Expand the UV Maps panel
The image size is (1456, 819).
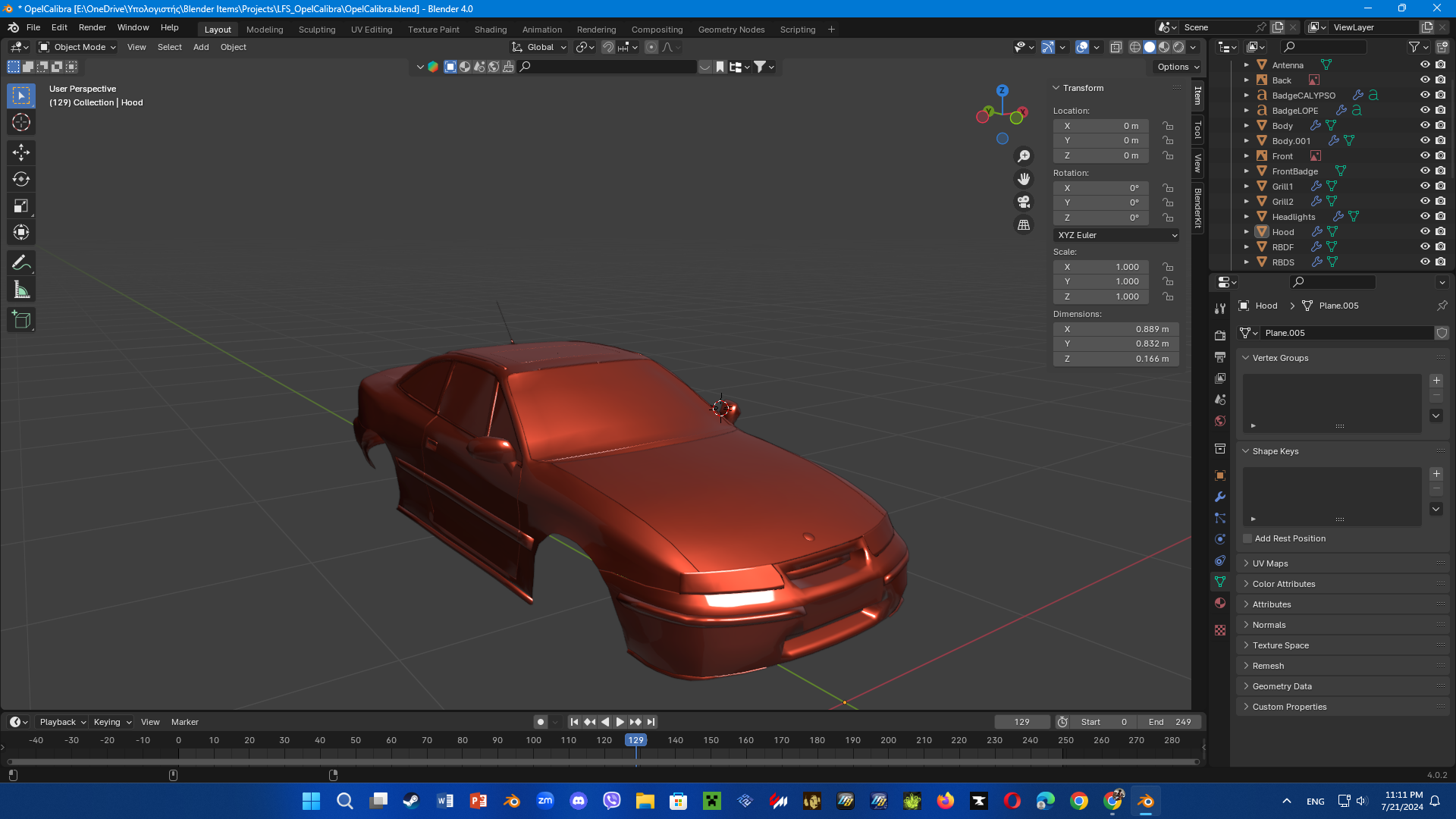[x=1270, y=563]
